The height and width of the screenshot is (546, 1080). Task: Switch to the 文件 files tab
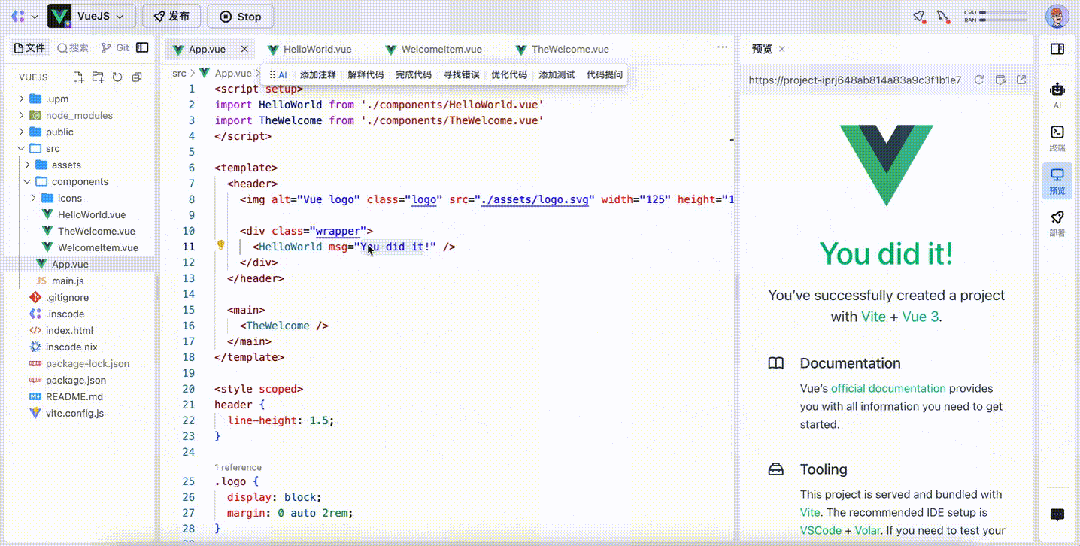tap(30, 48)
